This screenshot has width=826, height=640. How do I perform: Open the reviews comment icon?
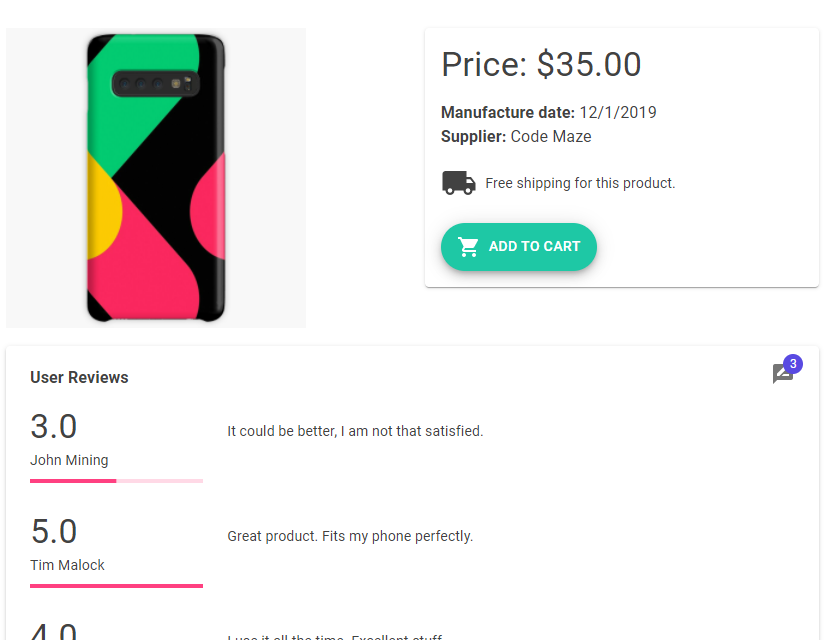tap(782, 374)
